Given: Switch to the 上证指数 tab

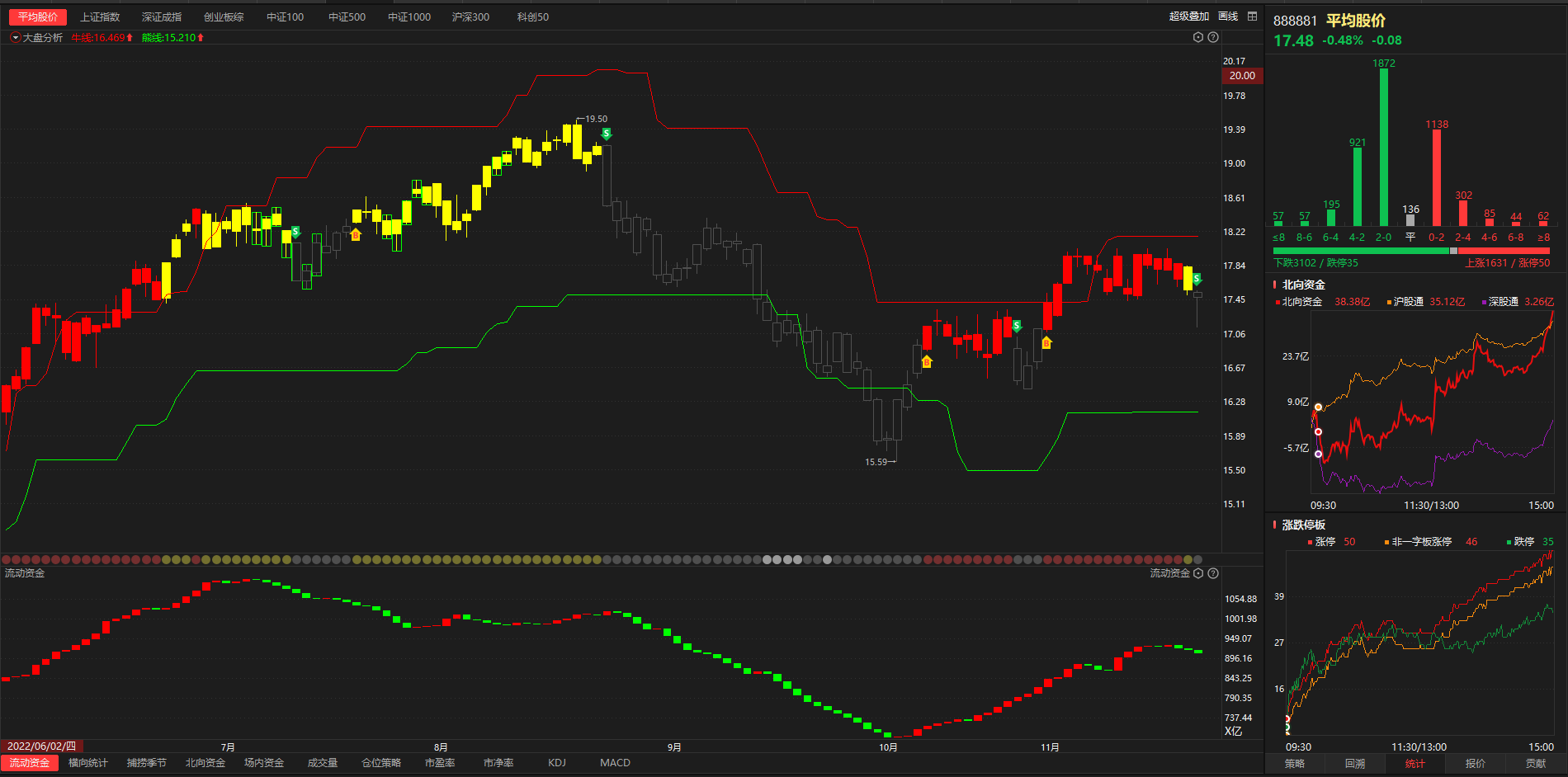Looking at the screenshot, I should click(100, 16).
